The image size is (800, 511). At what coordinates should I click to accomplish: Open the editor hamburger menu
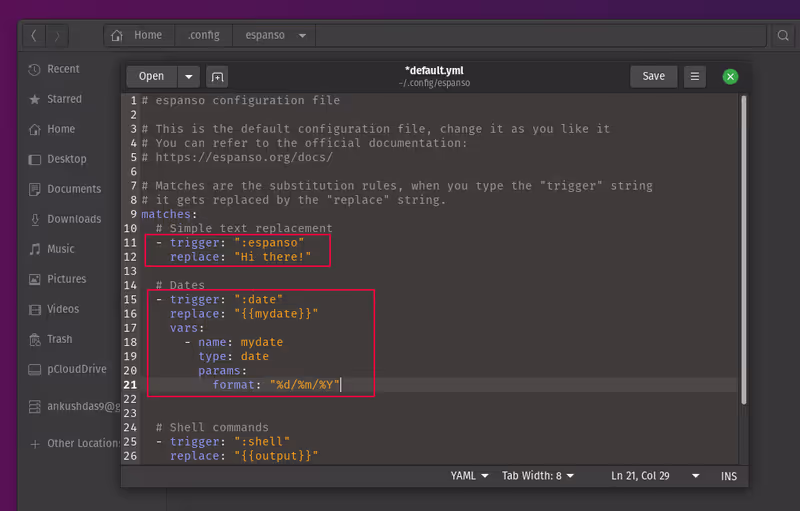(x=695, y=76)
